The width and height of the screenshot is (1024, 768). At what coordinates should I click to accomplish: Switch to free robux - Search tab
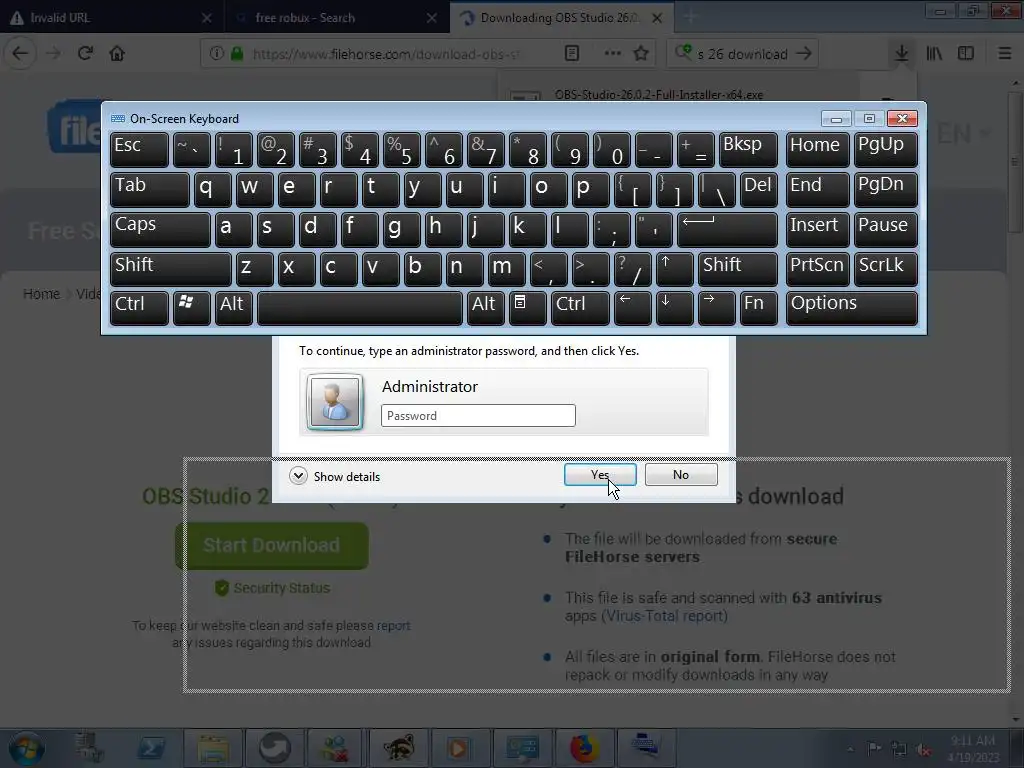pyautogui.click(x=336, y=18)
